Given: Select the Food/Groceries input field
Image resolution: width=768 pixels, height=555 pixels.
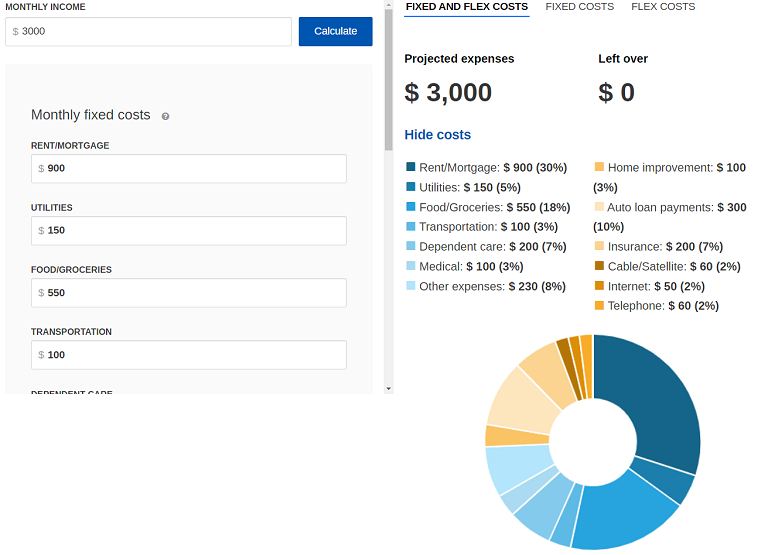Looking at the screenshot, I should [x=189, y=293].
